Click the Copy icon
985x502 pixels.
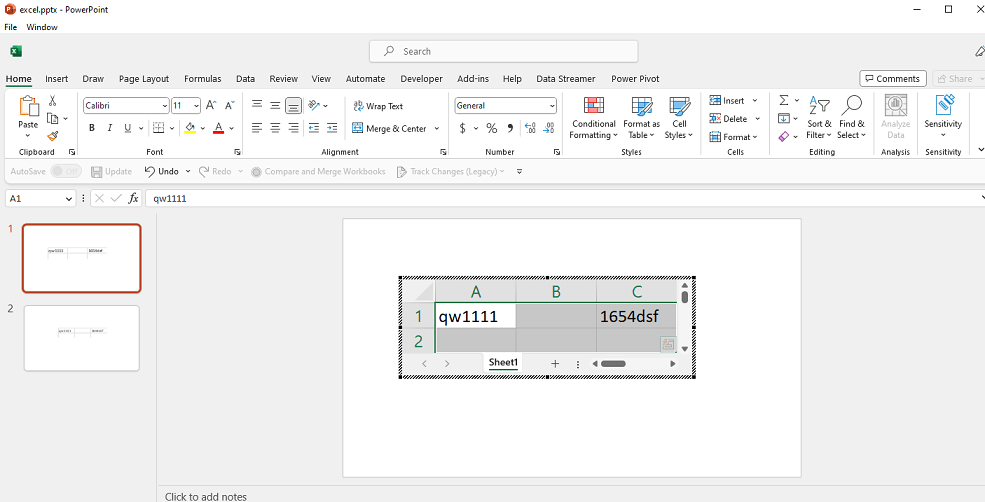point(53,118)
